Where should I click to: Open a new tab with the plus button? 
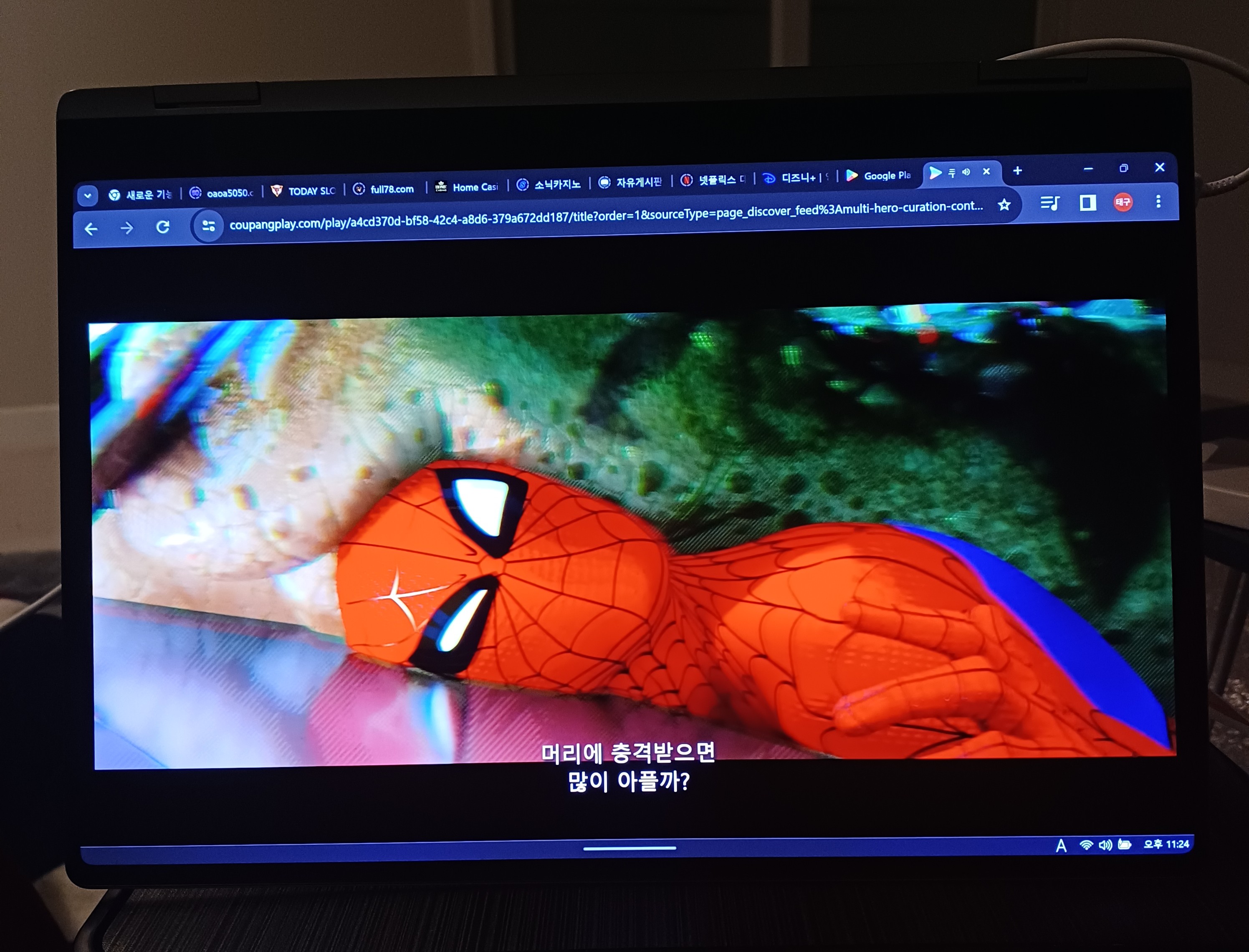tap(1018, 171)
